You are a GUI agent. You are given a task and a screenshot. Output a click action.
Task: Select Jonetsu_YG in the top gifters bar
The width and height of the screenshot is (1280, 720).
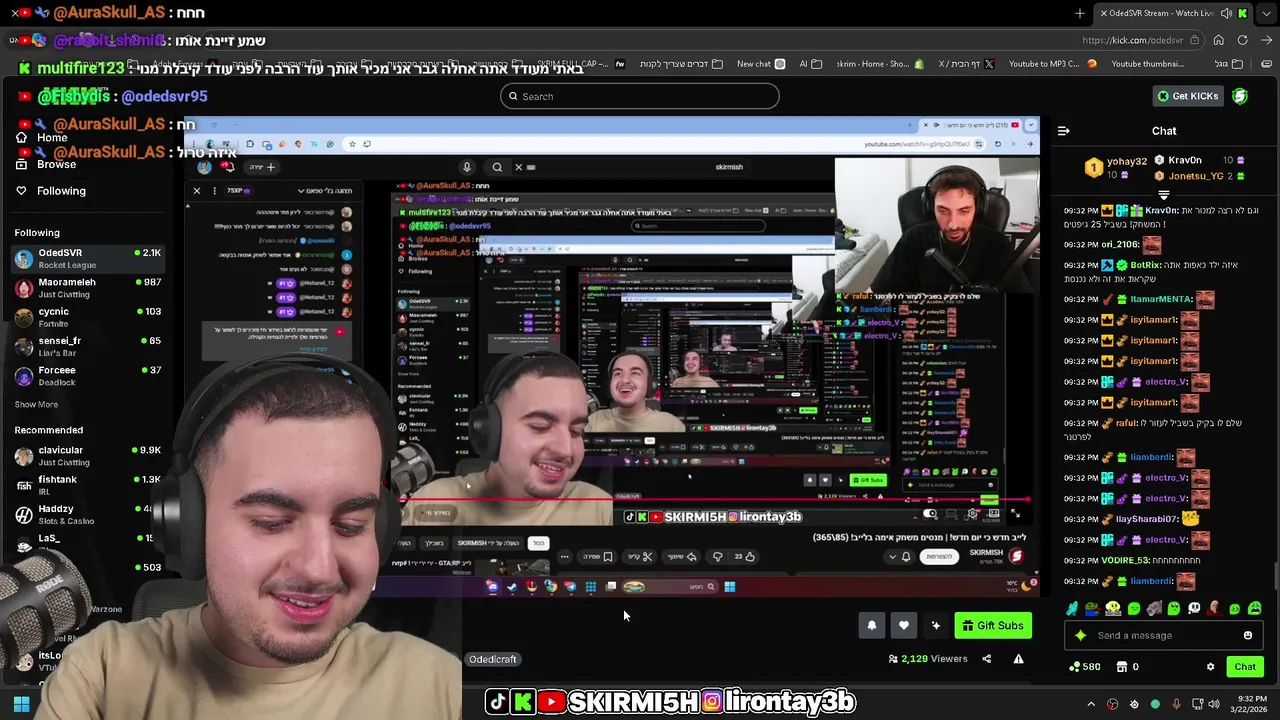click(x=1196, y=176)
